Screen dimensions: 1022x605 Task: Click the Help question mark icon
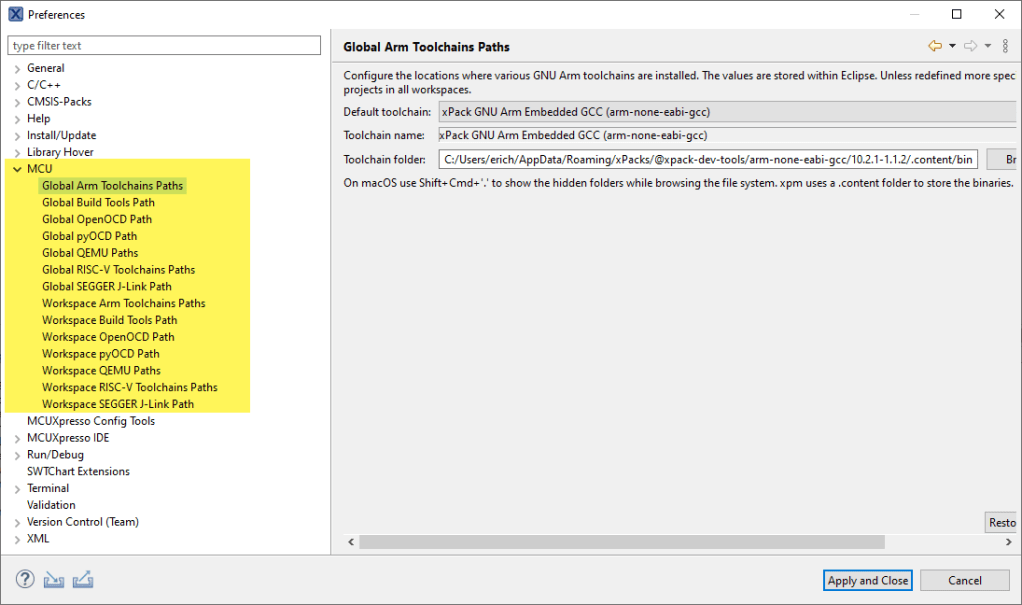click(25, 580)
